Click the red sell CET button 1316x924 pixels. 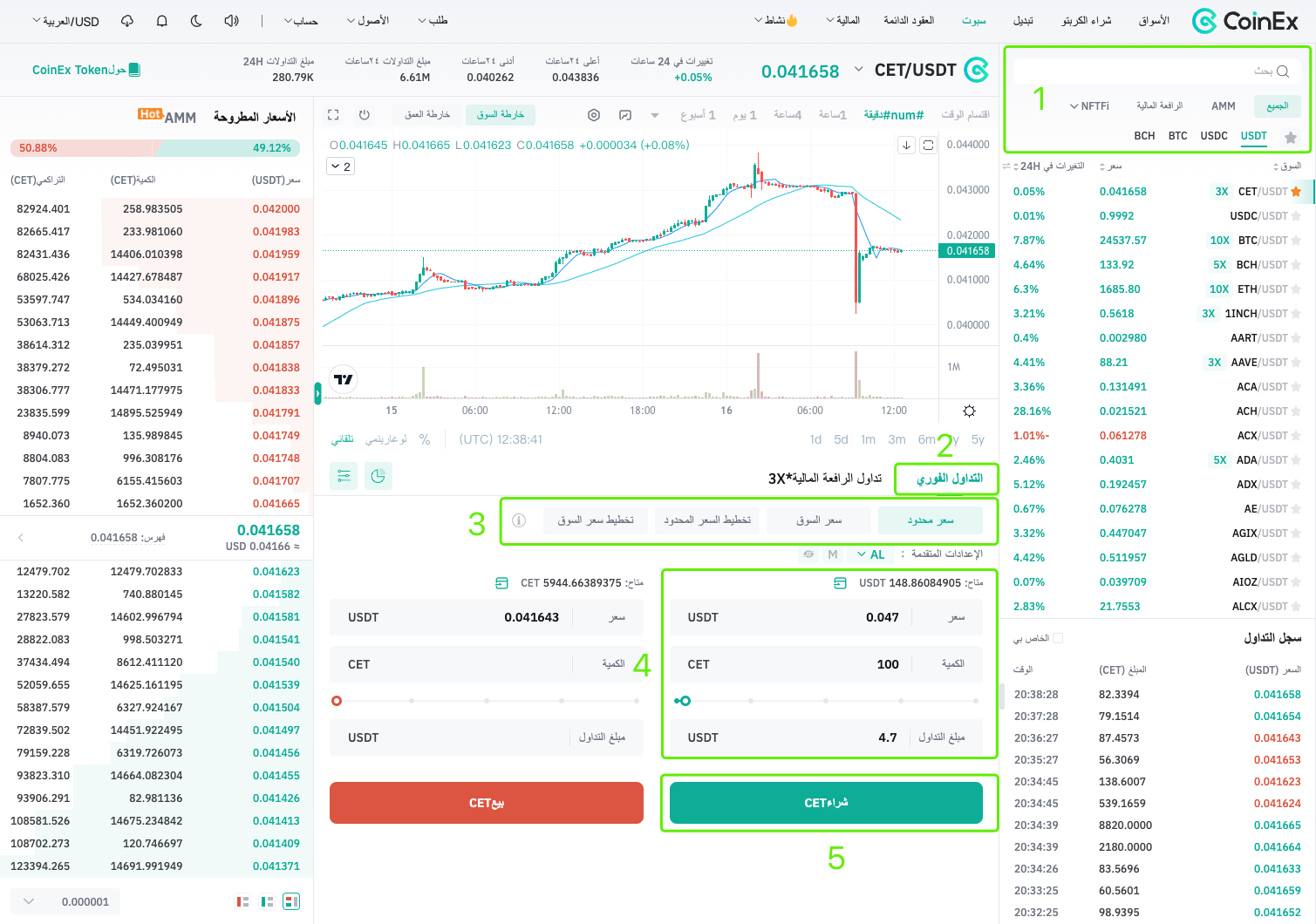coord(487,803)
